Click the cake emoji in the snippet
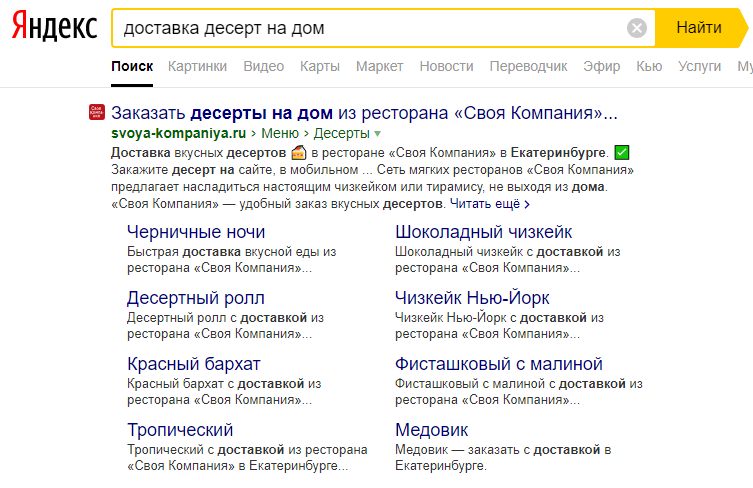Screen dimensions: 753x488 299,153
